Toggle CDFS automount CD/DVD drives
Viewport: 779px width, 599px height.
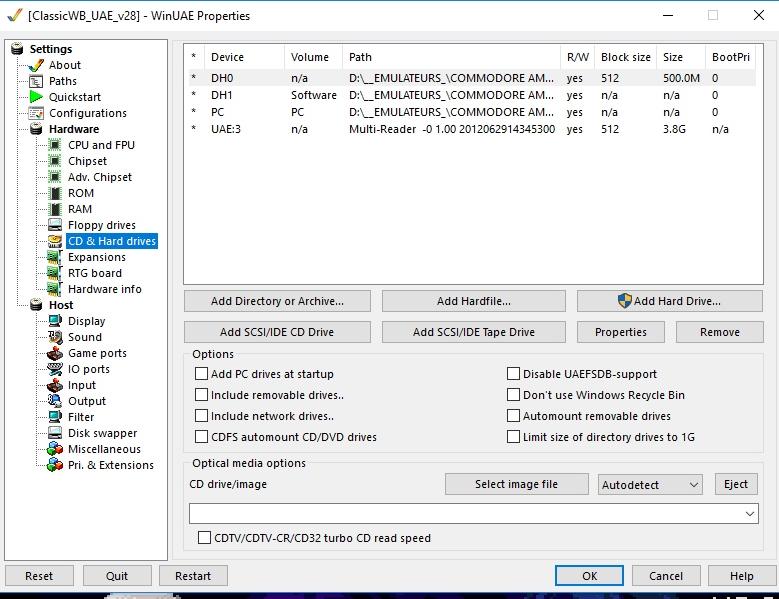point(201,437)
